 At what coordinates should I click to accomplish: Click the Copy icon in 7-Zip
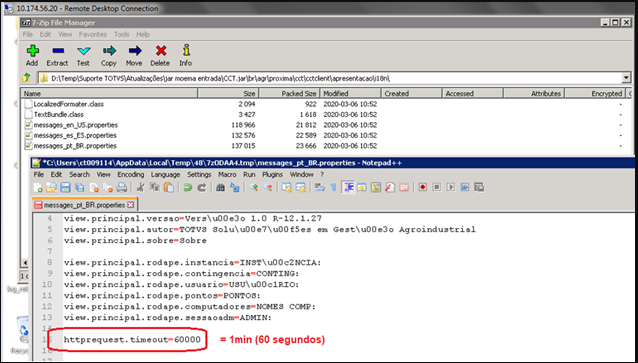109,55
